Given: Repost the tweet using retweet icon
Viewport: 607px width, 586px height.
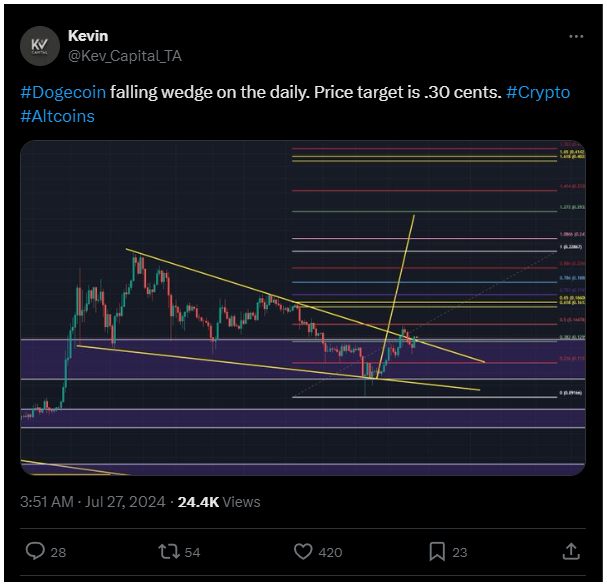Looking at the screenshot, I should [169, 551].
